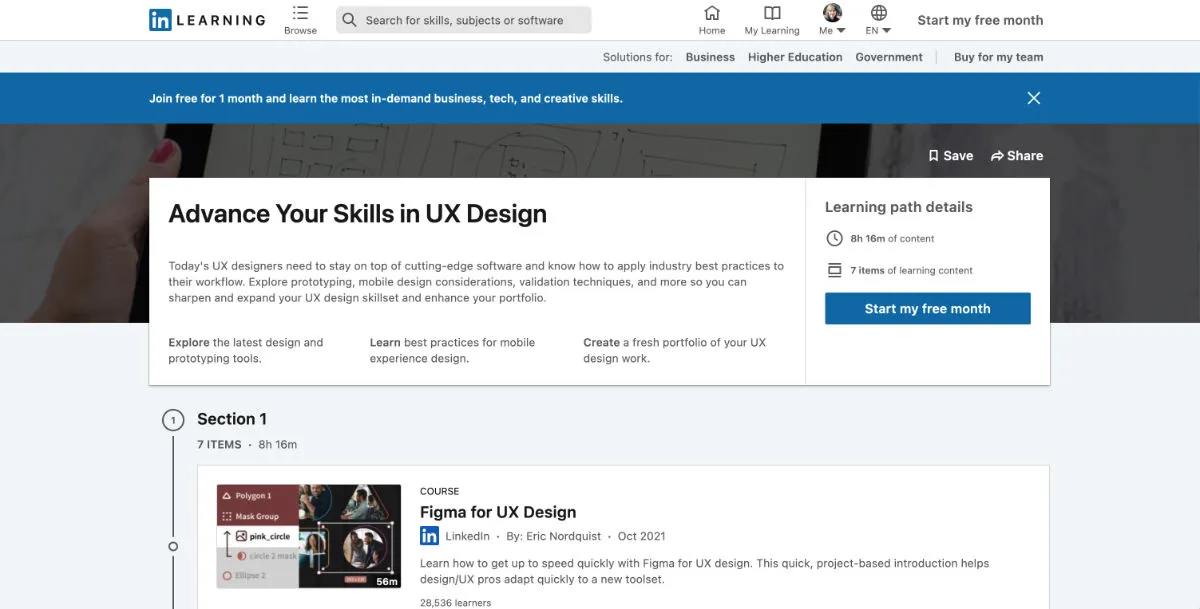Switch to Higher Education solutions
This screenshot has width=1200, height=609.
[x=795, y=57]
